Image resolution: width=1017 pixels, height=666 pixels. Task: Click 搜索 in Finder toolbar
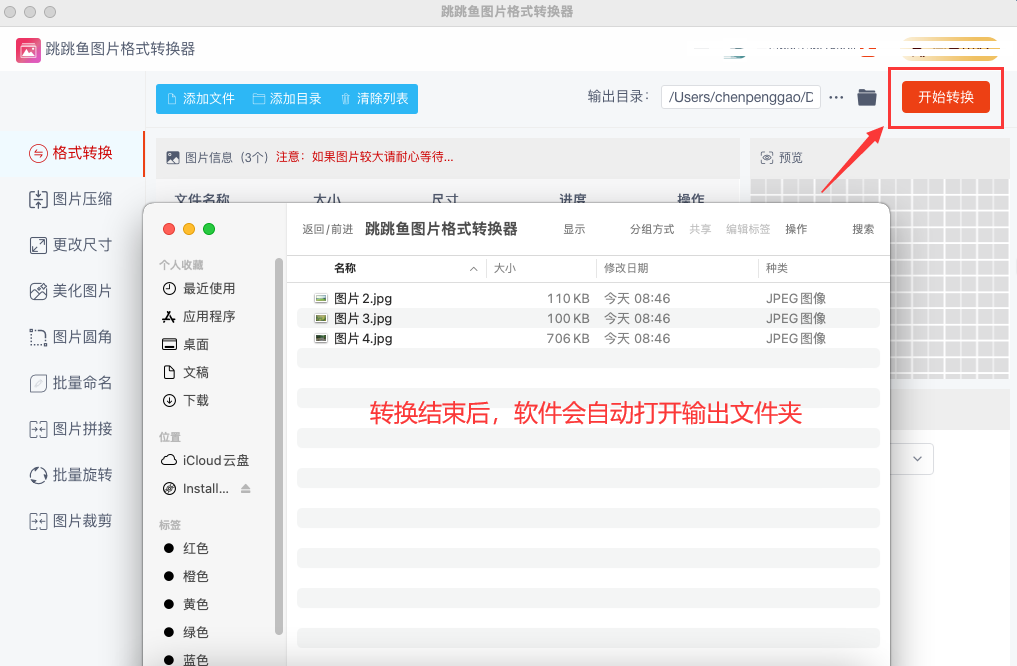point(863,229)
